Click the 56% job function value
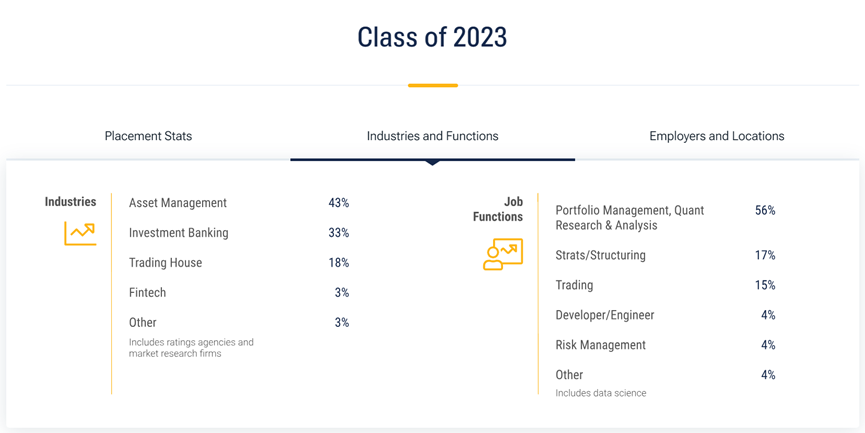The image size is (865, 433). (x=765, y=210)
